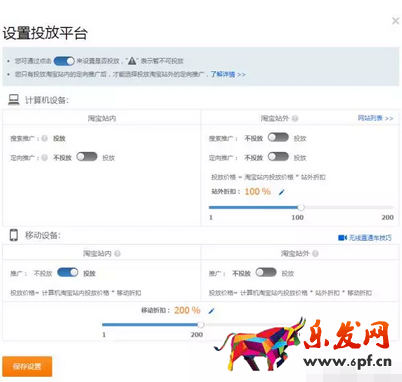Image resolution: width=402 pixels, height=382 pixels.
Task: Open the 网站列表 >> link
Action: pyautogui.click(x=375, y=118)
